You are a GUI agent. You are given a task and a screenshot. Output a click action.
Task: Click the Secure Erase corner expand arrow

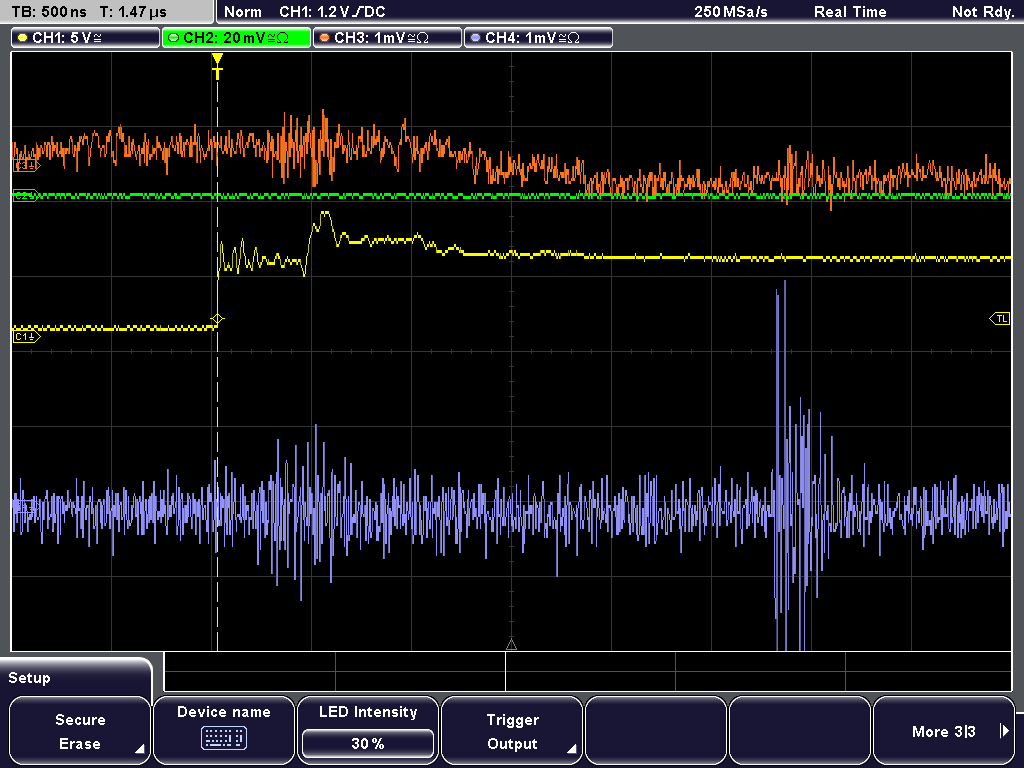click(139, 749)
